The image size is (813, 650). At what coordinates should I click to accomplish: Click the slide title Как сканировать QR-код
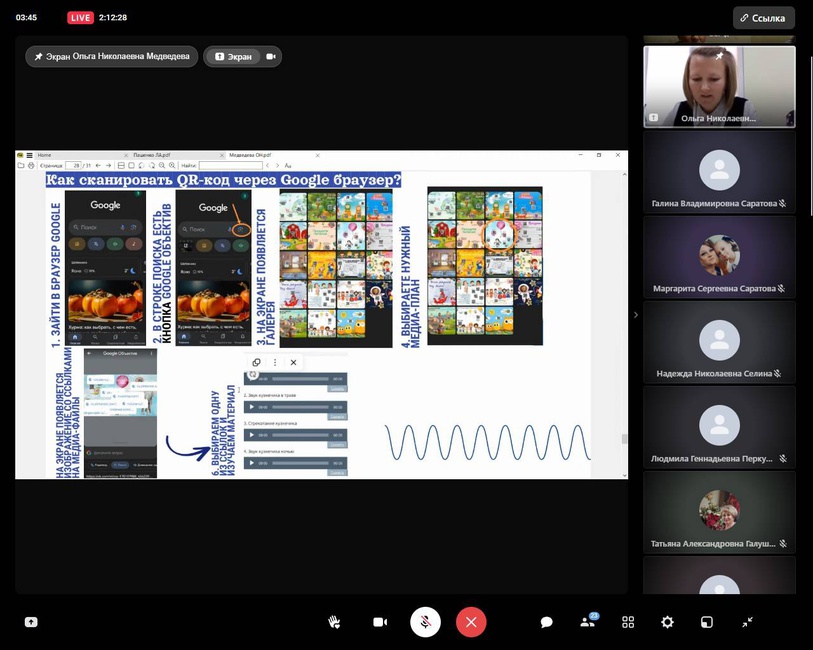(223, 180)
